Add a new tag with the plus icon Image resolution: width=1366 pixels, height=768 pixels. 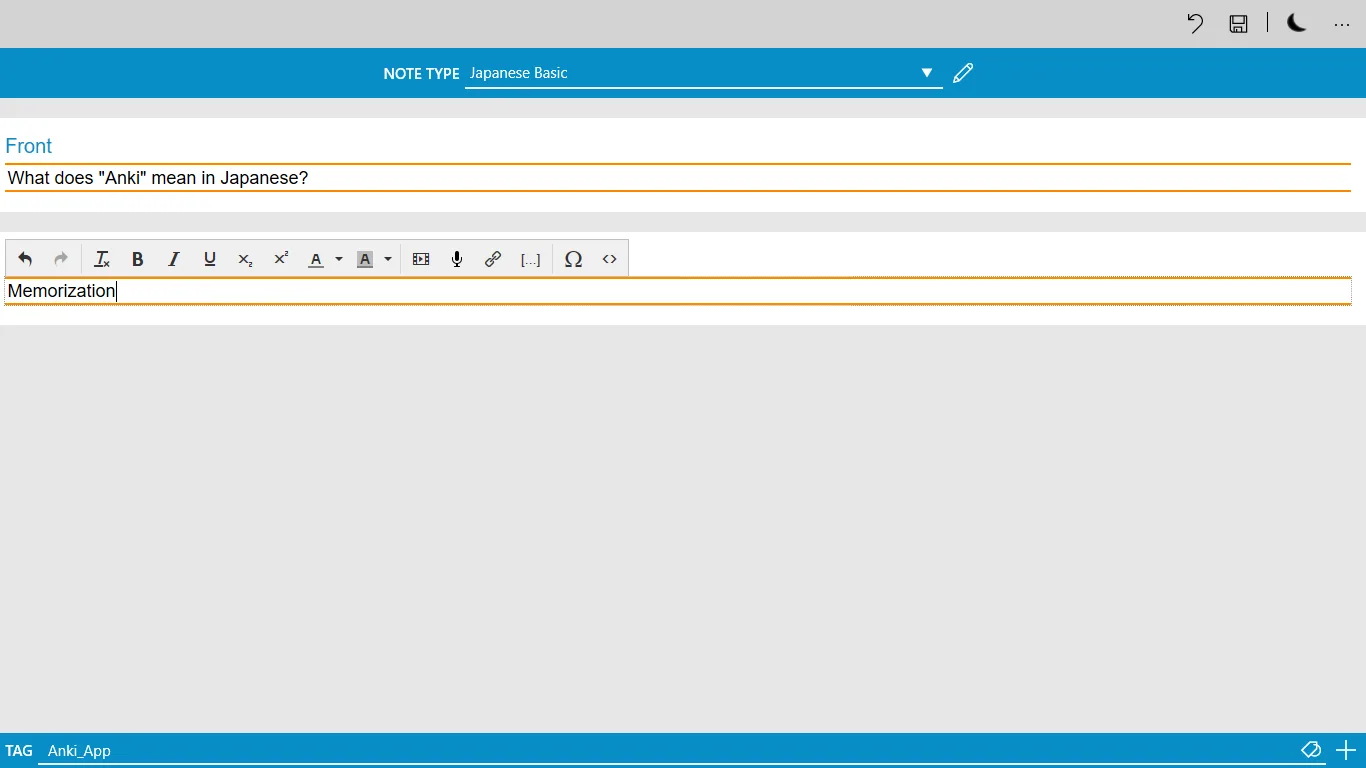click(x=1346, y=750)
